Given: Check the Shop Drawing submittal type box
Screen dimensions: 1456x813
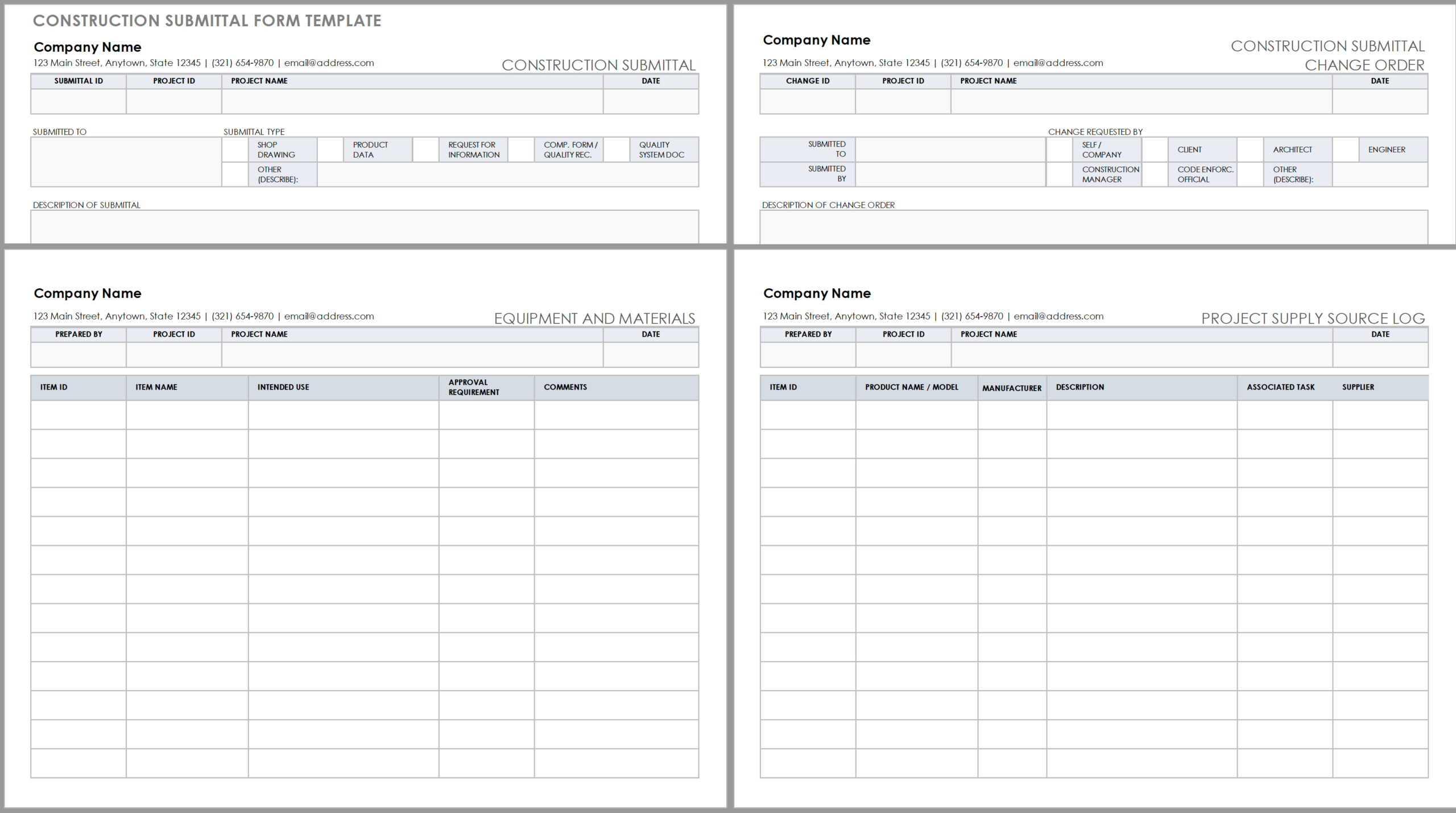Looking at the screenshot, I should 235,150.
